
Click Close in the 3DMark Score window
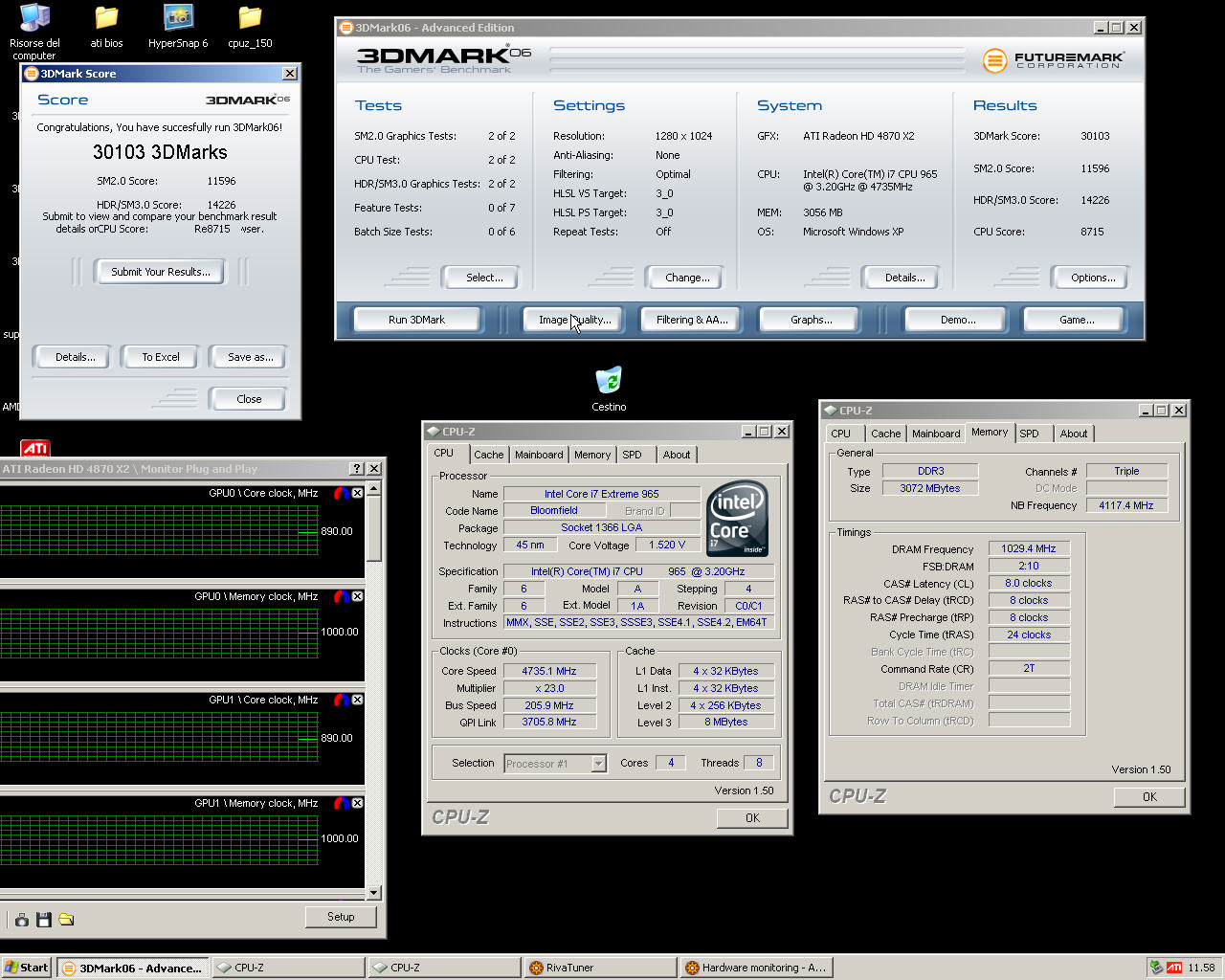pyautogui.click(x=249, y=399)
